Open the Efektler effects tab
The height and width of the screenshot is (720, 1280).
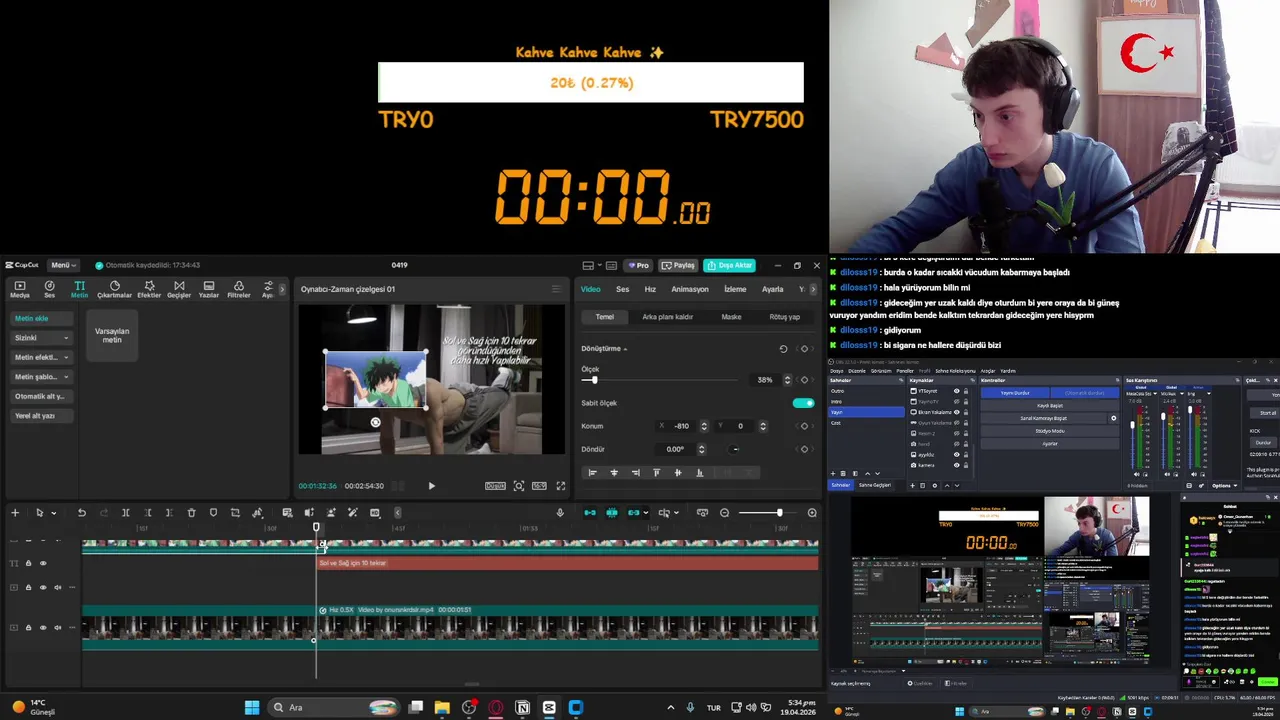pos(149,289)
